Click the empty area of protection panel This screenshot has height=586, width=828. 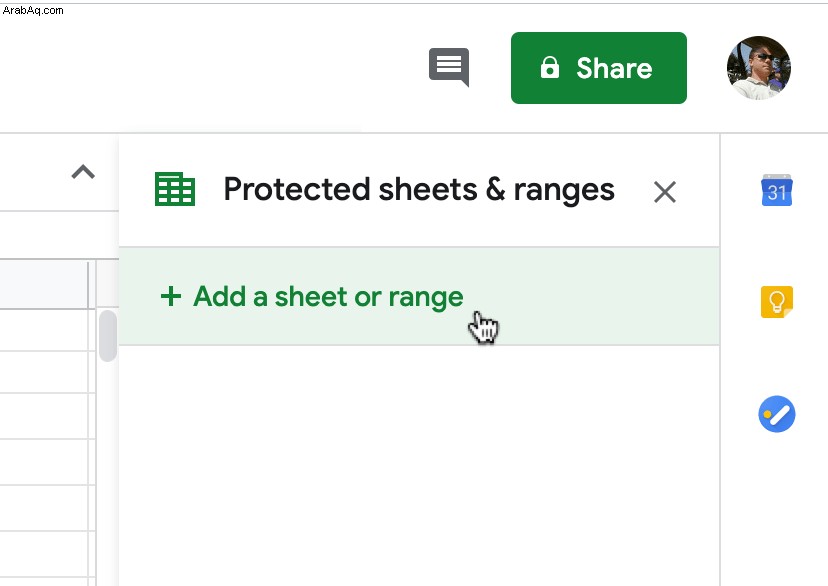point(419,465)
